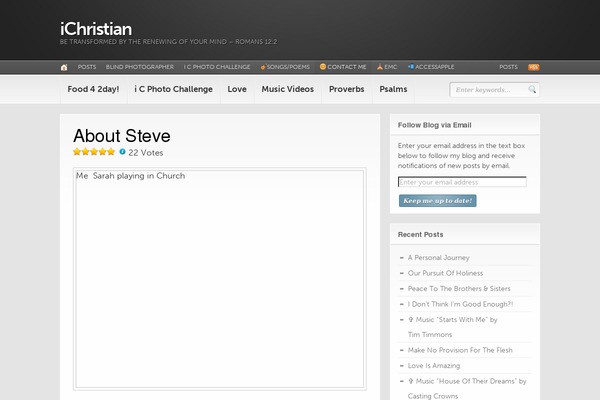The width and height of the screenshot is (600, 400).
Task: Click the Me Sarah playing in Church image
Action: point(220,279)
